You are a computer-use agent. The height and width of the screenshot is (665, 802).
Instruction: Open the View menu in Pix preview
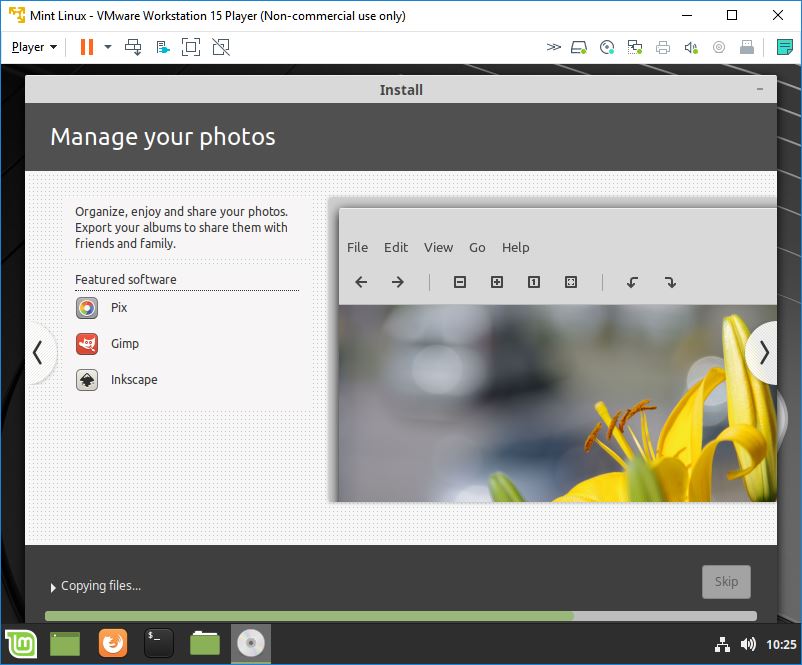tap(438, 248)
